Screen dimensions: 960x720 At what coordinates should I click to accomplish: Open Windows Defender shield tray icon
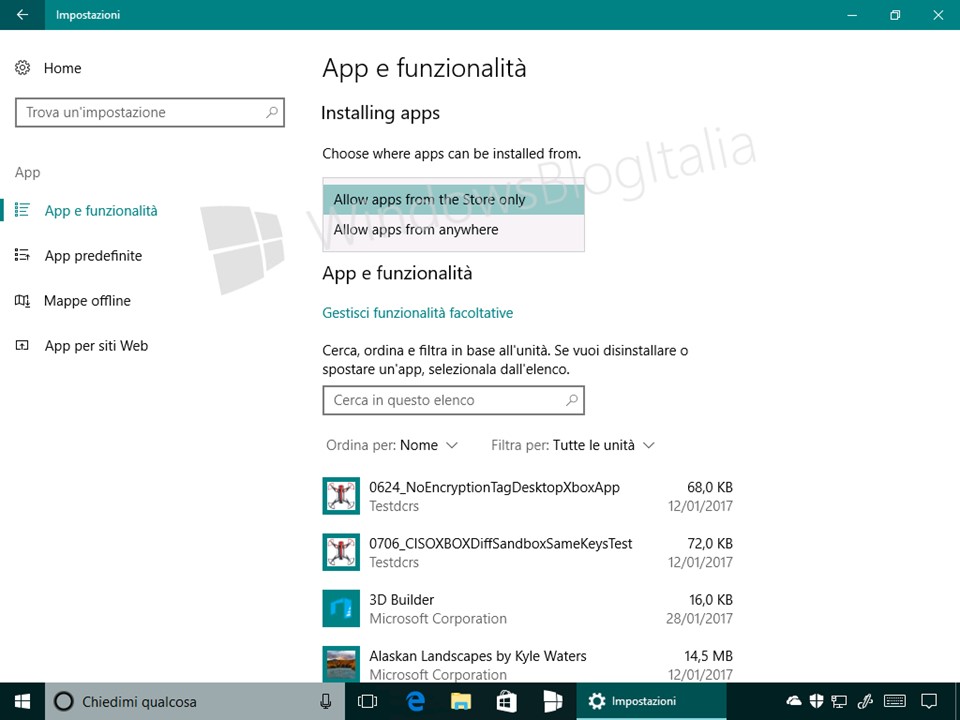pyautogui.click(x=816, y=701)
